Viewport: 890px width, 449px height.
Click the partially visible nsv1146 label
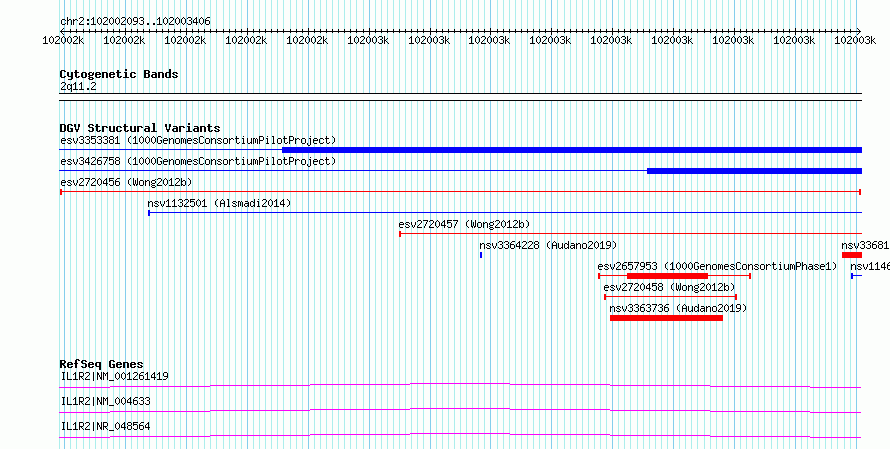pyautogui.click(x=870, y=266)
